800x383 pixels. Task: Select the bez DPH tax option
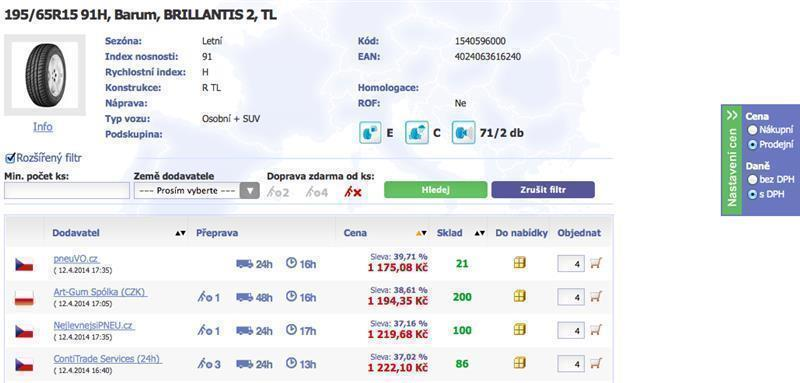click(752, 180)
